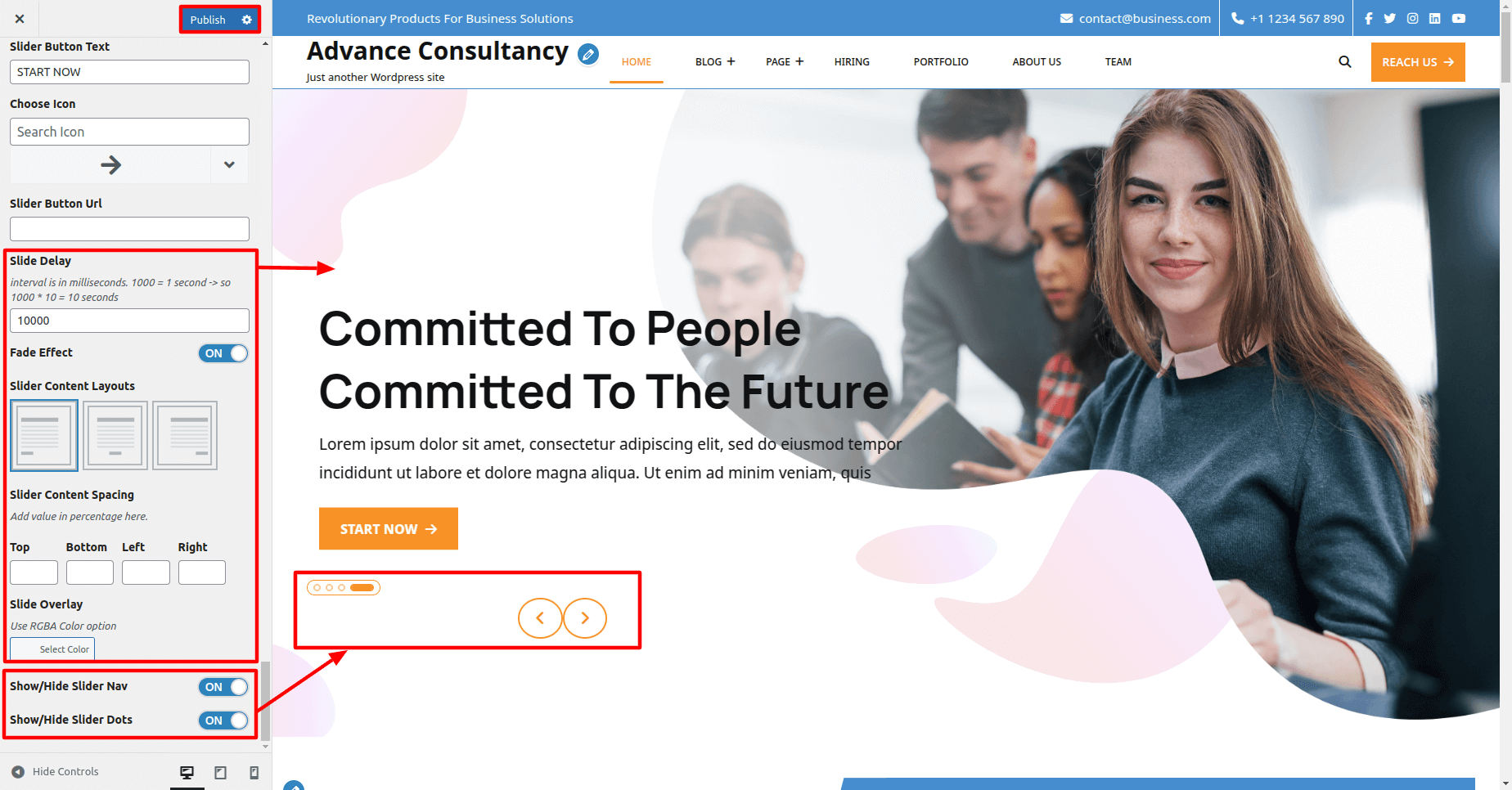The height and width of the screenshot is (790, 1512).
Task: Navigate to ABOUT US menu item
Action: coord(1037,61)
